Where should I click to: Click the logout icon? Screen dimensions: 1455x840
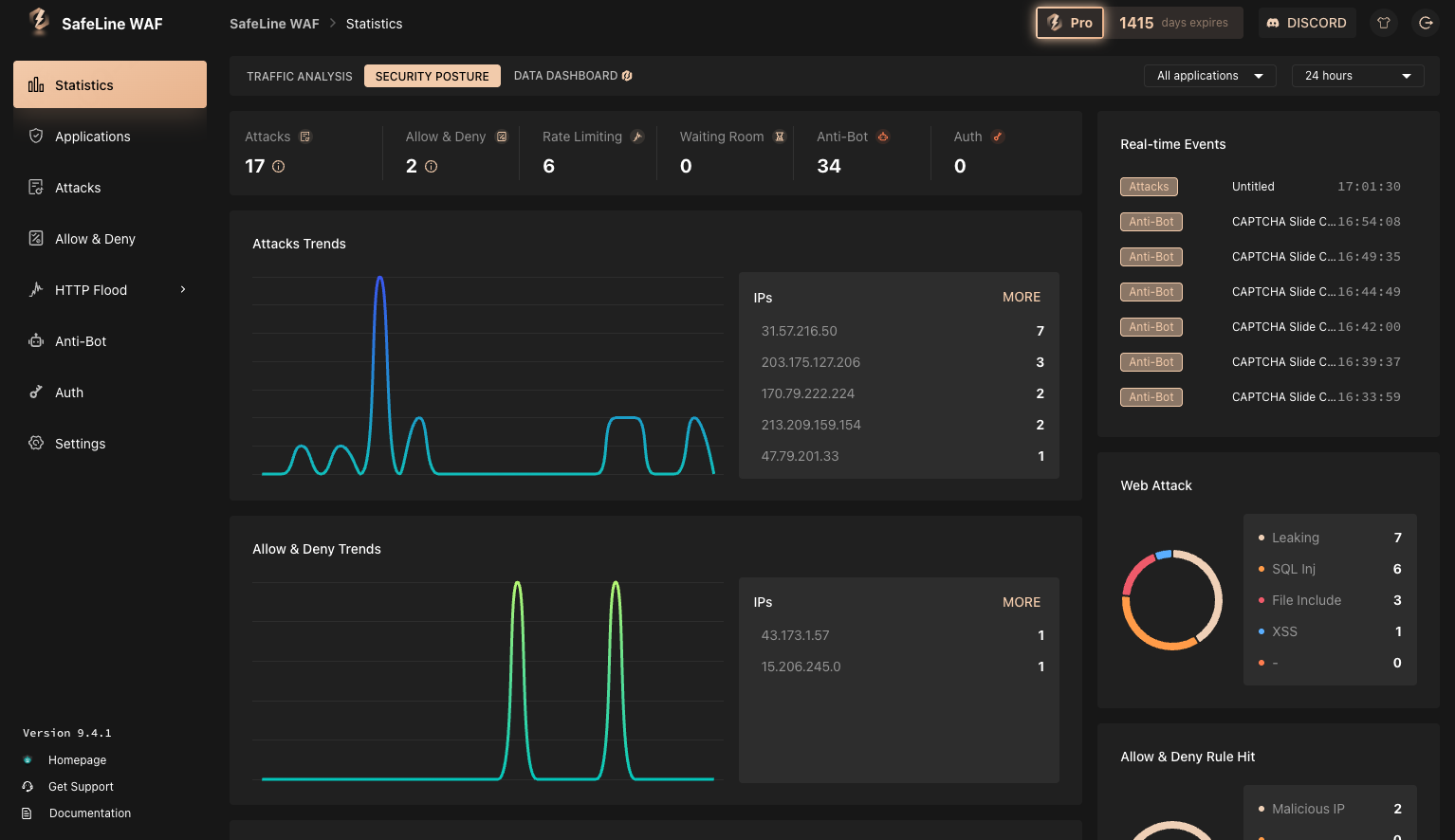pos(1426,23)
